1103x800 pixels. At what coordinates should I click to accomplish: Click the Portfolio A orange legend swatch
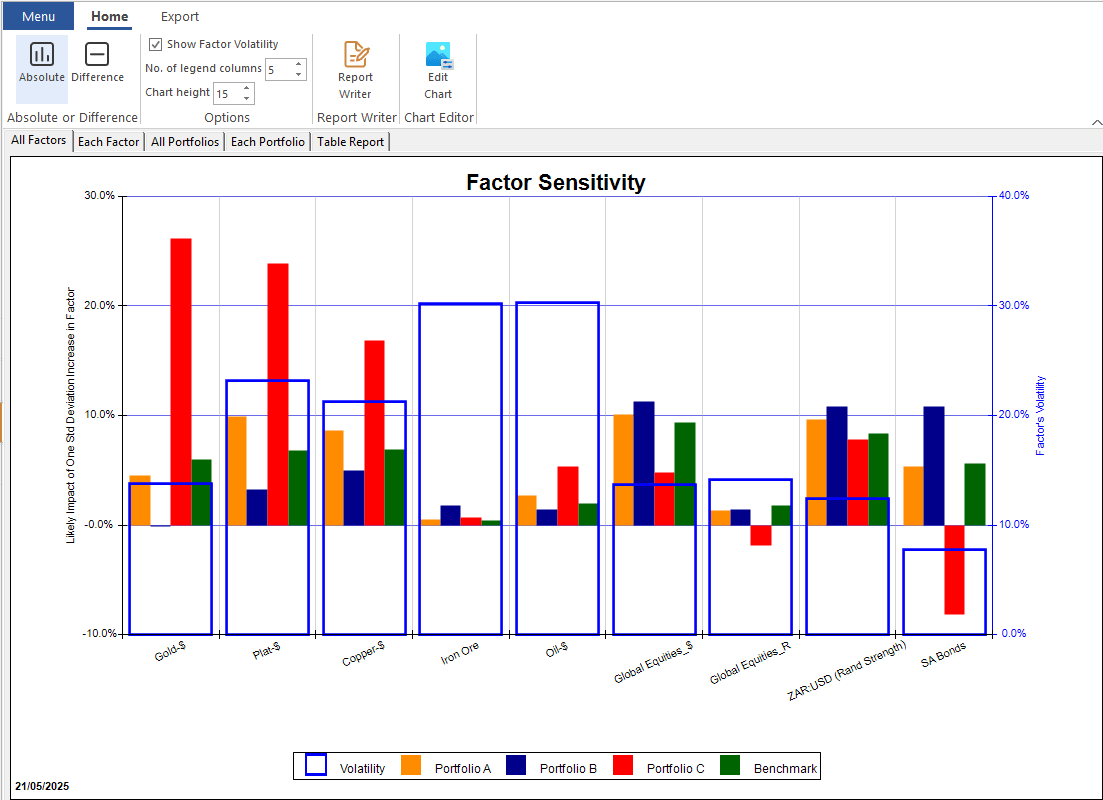point(411,765)
